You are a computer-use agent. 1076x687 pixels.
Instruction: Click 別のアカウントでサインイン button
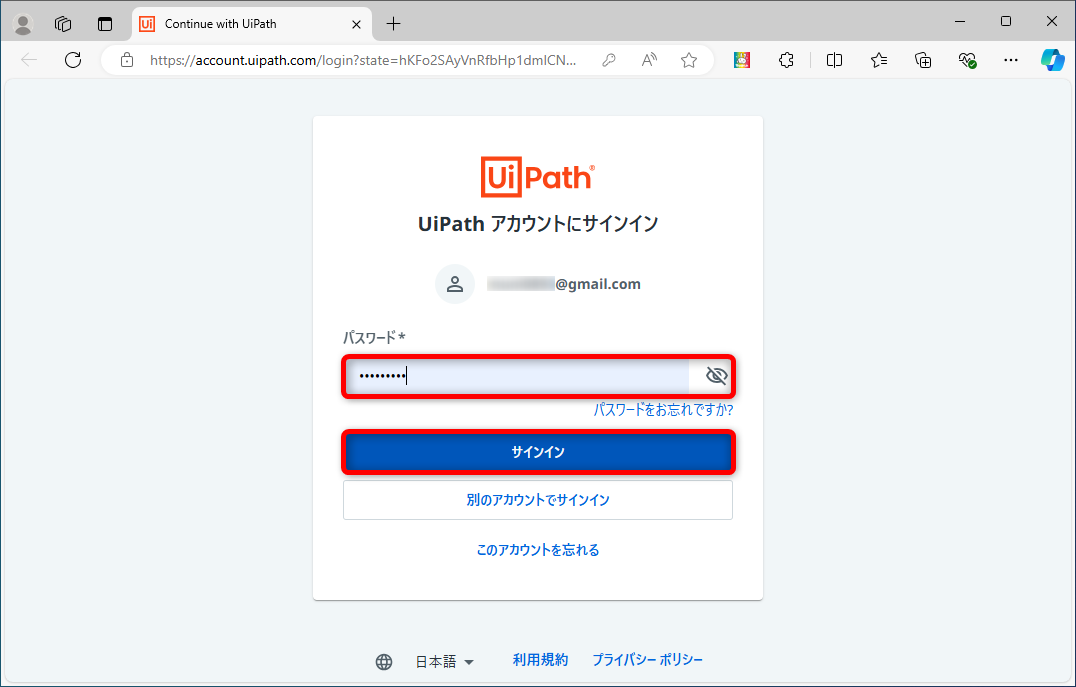point(538,500)
